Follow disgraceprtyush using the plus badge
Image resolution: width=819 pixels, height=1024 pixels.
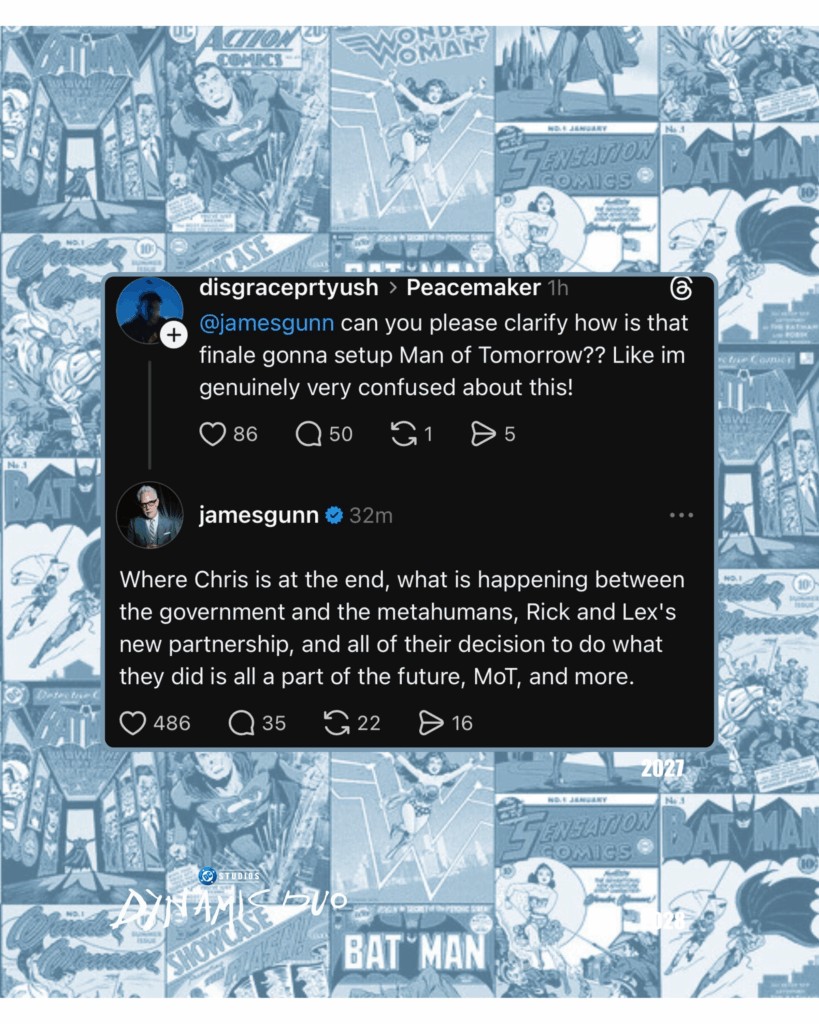[174, 335]
